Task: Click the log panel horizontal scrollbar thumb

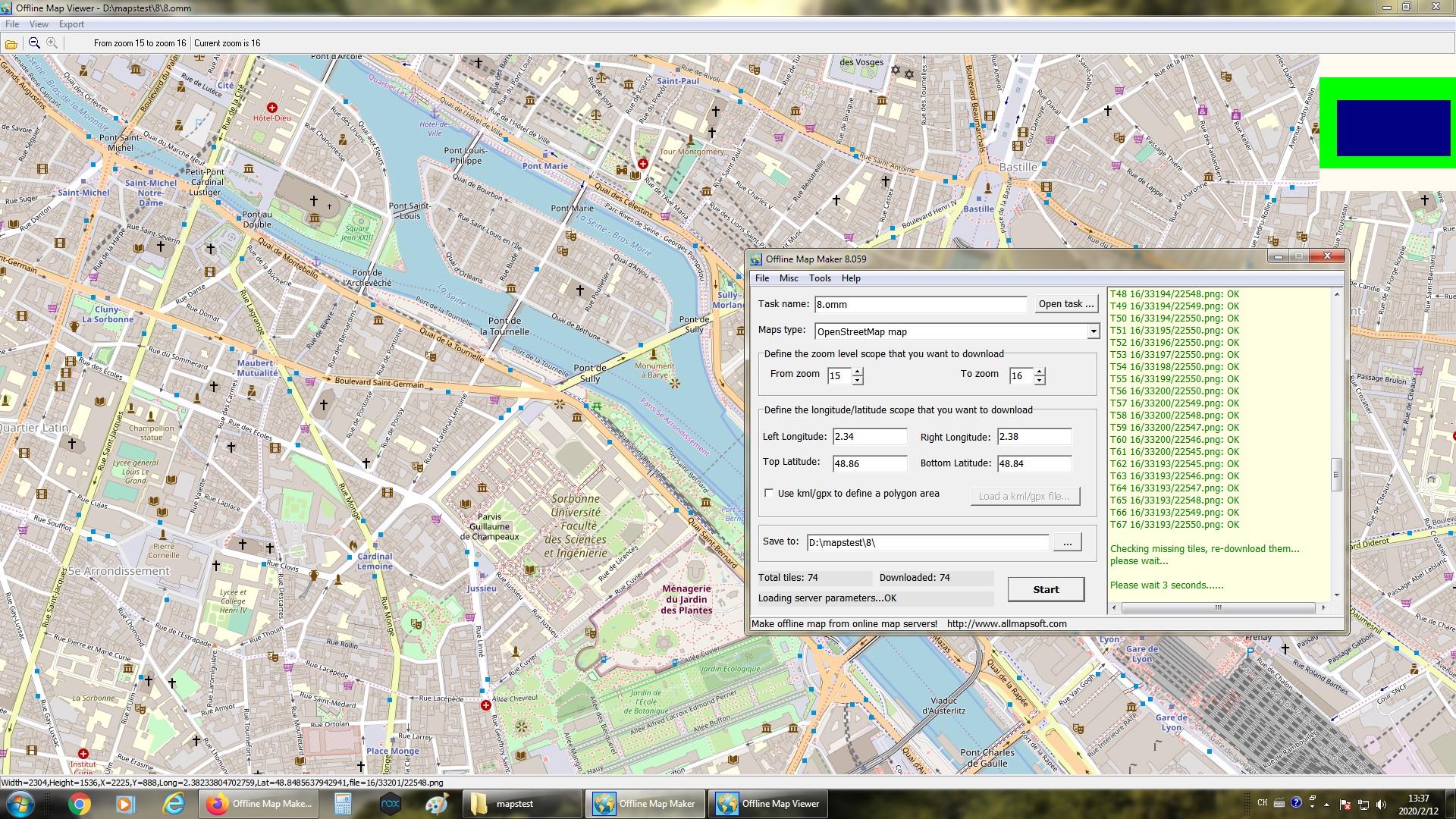Action: (x=1218, y=607)
